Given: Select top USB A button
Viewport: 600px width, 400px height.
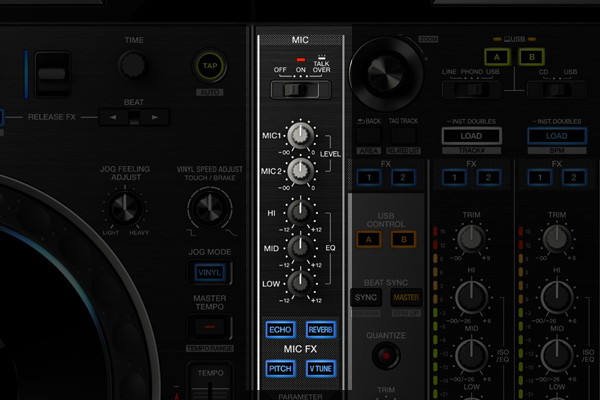Looking at the screenshot, I should [x=497, y=57].
